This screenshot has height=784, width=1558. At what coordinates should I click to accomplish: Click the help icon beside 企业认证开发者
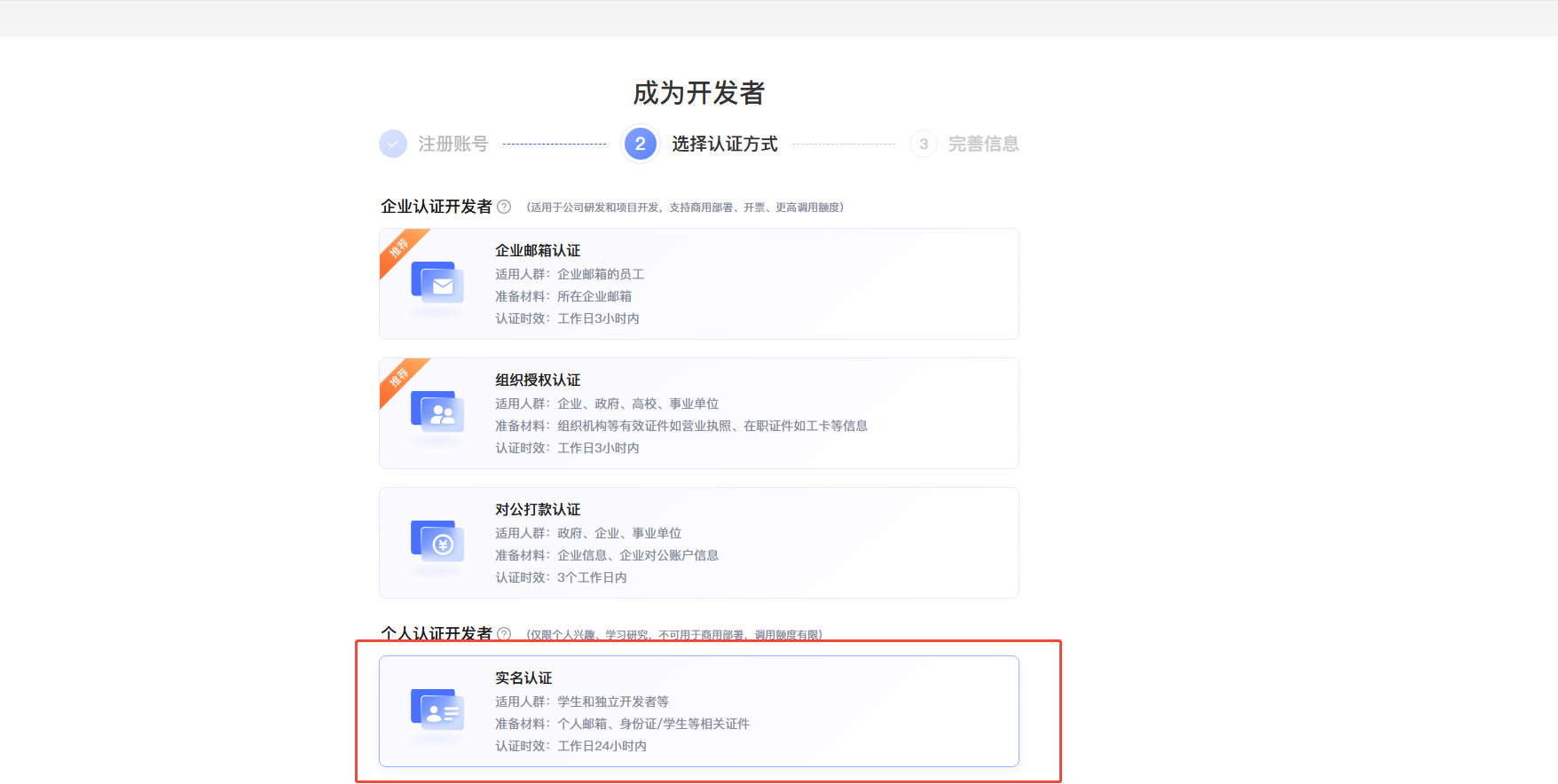504,207
